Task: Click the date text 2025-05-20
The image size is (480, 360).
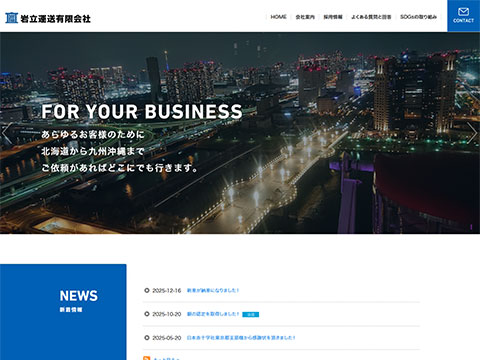Action: pos(167,338)
